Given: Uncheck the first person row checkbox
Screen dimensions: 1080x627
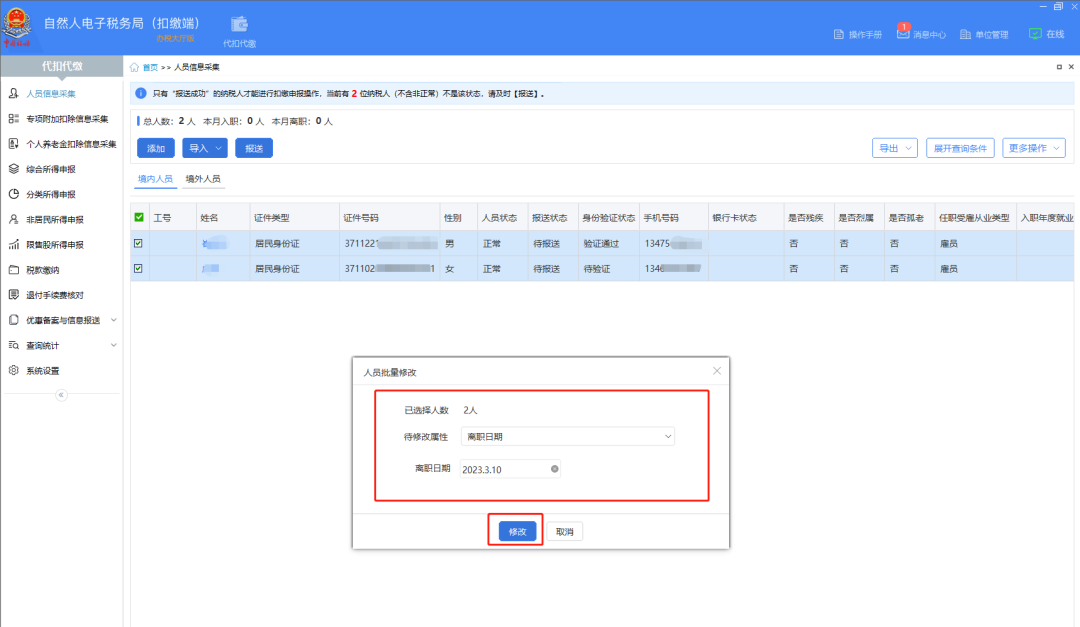Looking at the screenshot, I should point(139,243).
